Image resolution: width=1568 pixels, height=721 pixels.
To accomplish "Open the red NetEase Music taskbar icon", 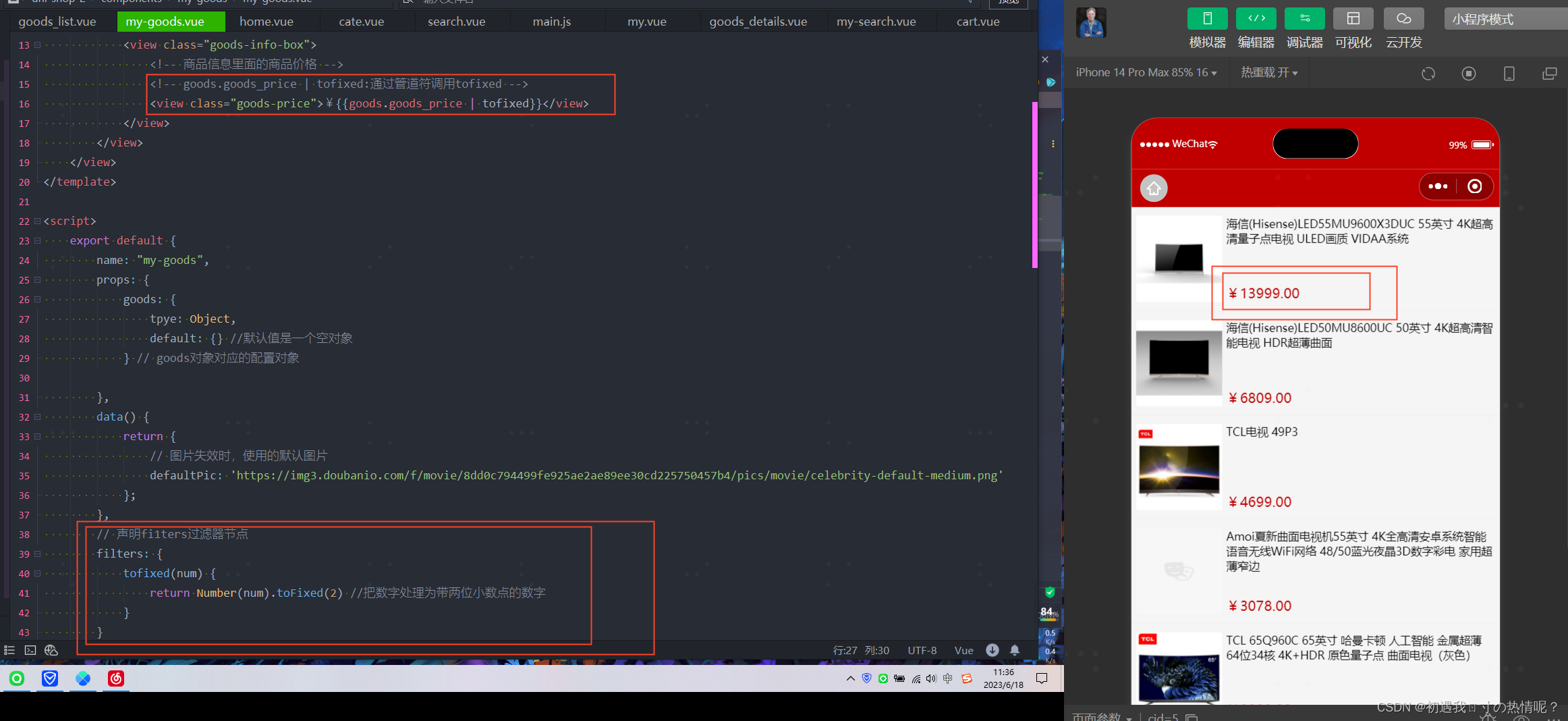I will click(116, 678).
